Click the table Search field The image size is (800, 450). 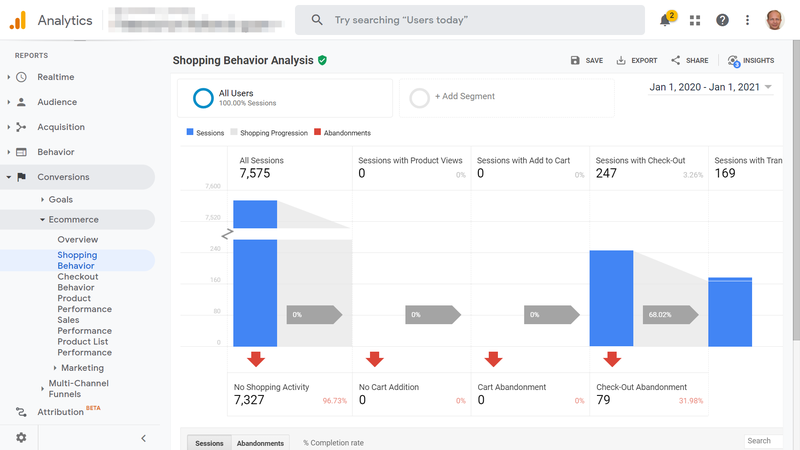[763, 441]
